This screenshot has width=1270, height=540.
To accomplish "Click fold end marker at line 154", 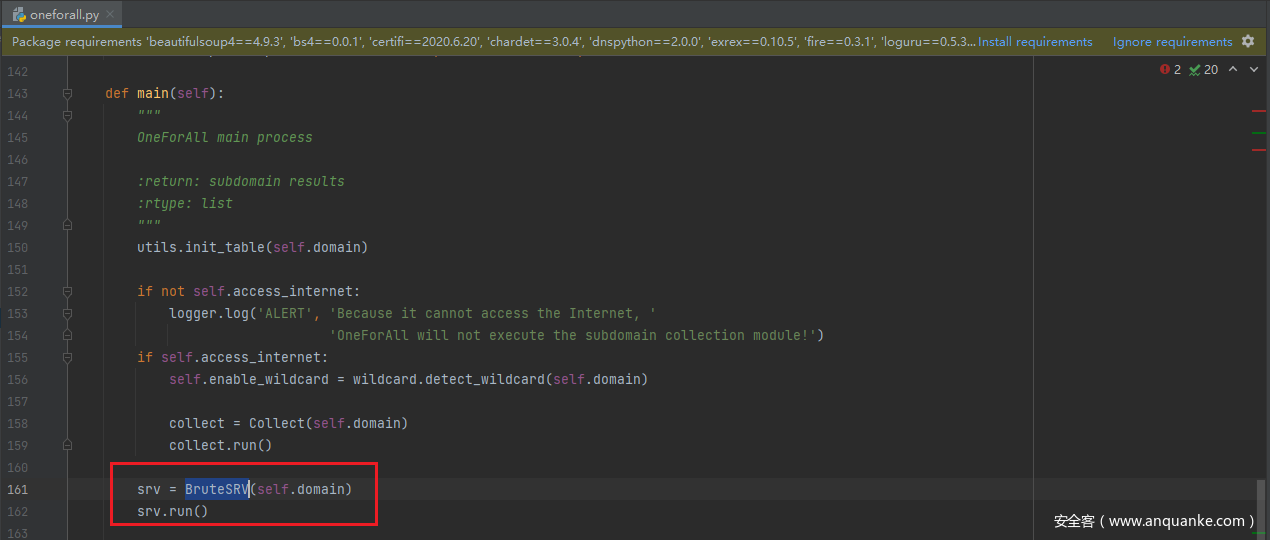I will [x=67, y=335].
